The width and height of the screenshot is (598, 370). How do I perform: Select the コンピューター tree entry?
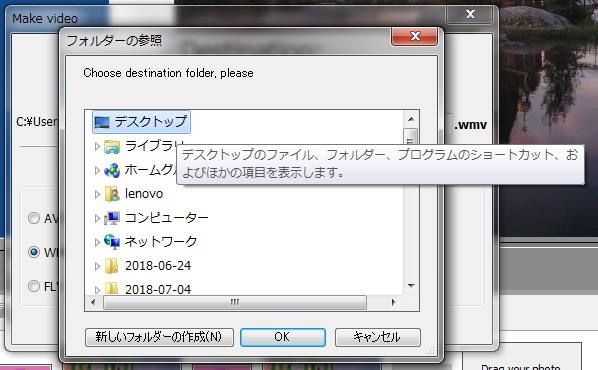coord(166,218)
